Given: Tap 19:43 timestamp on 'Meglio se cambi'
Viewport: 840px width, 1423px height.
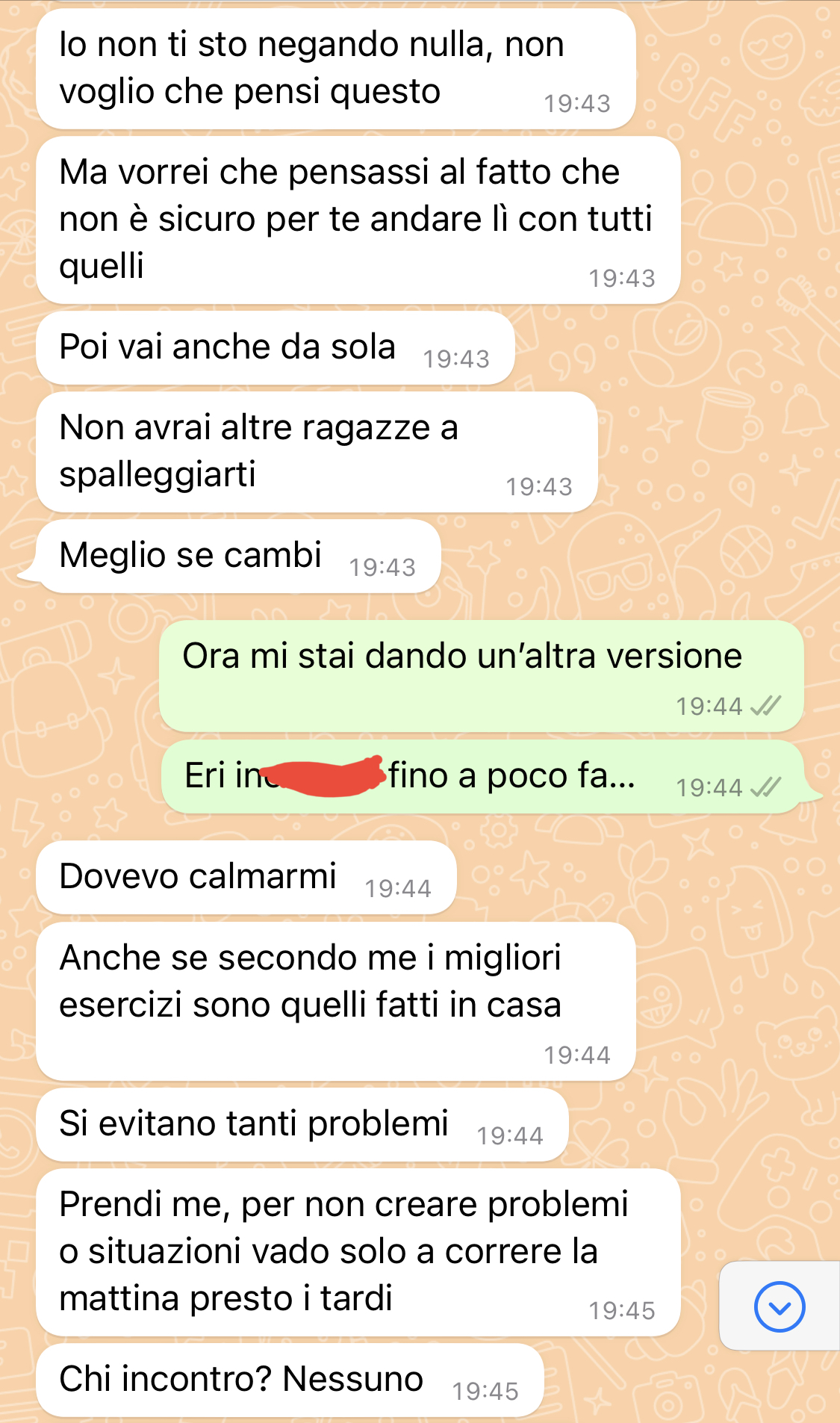Looking at the screenshot, I should (382, 567).
